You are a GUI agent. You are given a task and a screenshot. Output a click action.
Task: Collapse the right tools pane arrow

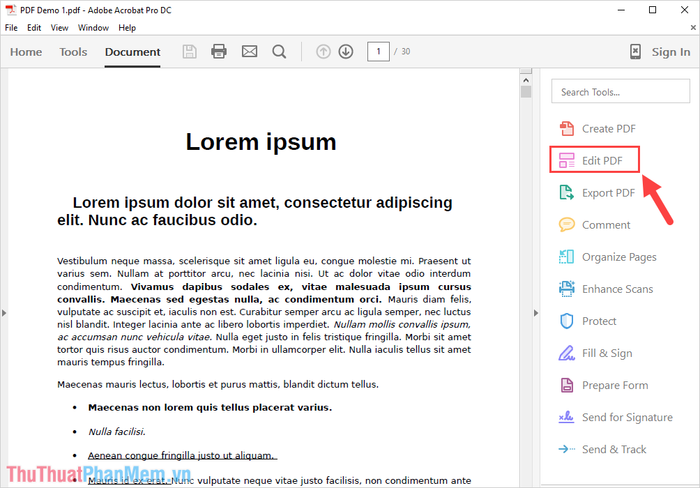[x=536, y=313]
